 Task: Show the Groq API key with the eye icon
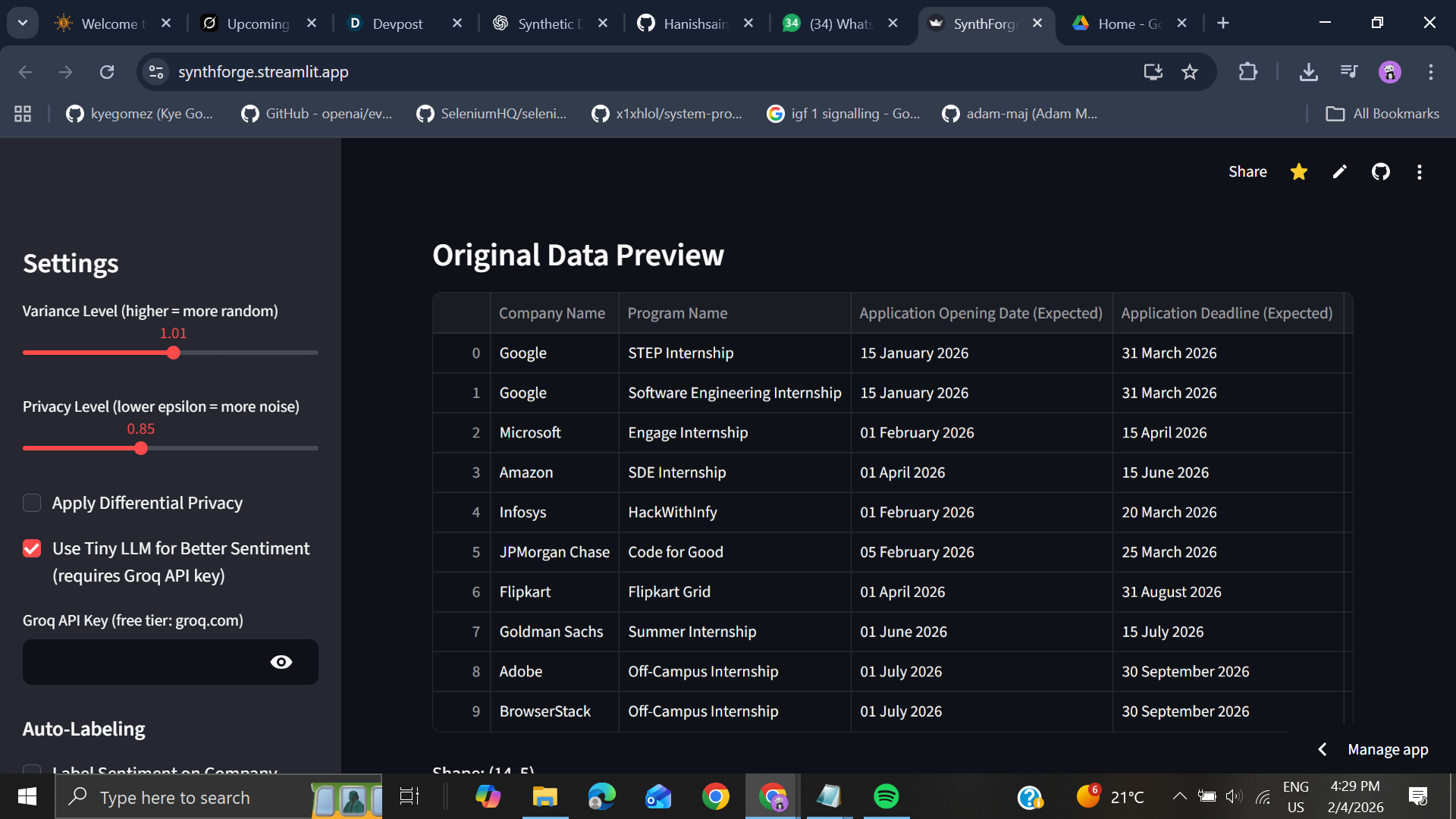click(281, 662)
